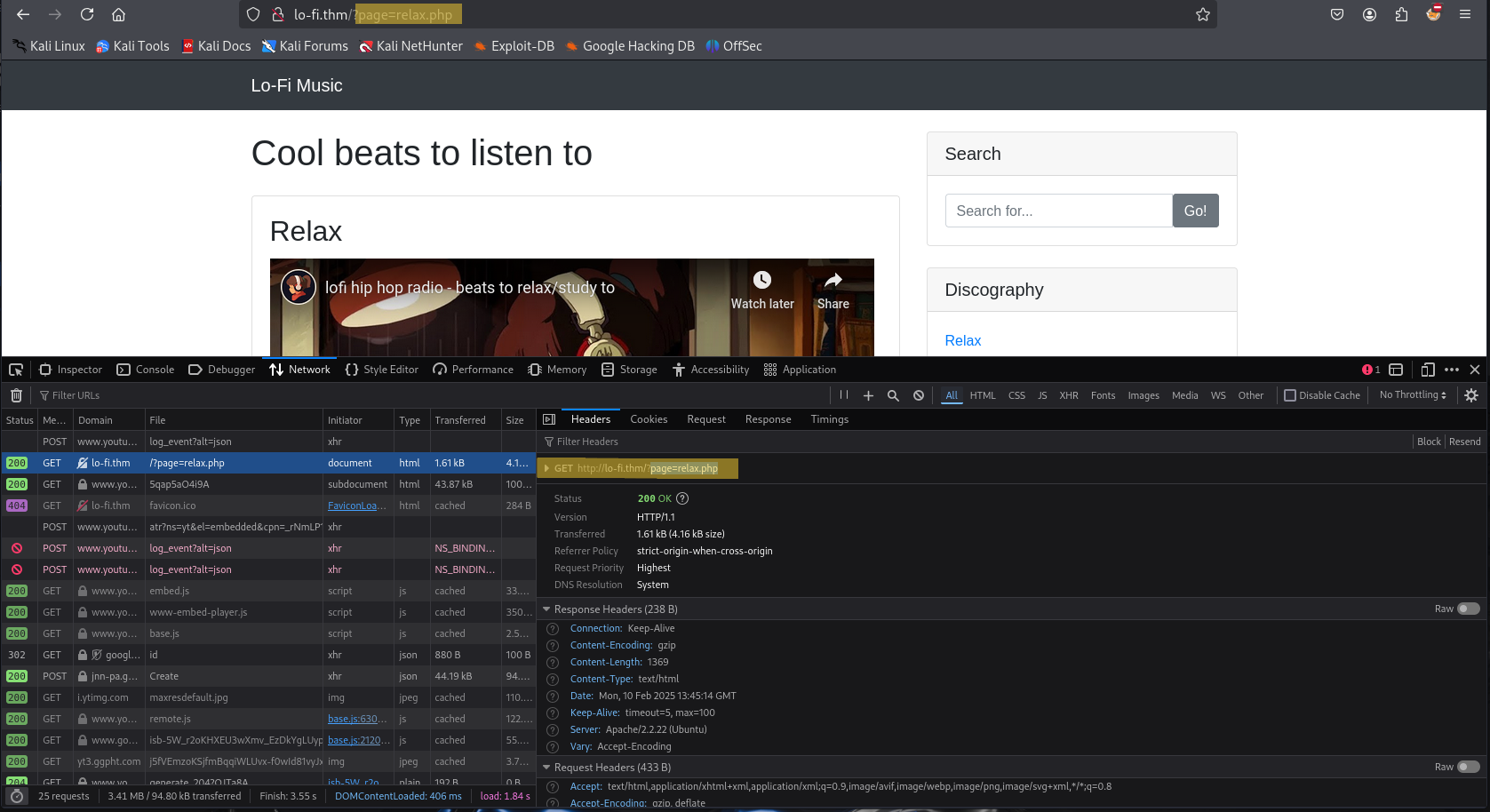Click the insecure padlock icon in address bar
Screen dimensions: 1490x812
click(x=277, y=14)
